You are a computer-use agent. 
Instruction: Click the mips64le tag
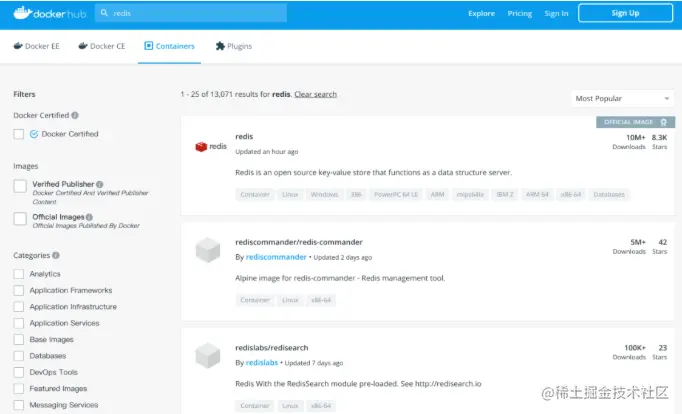click(x=470, y=194)
